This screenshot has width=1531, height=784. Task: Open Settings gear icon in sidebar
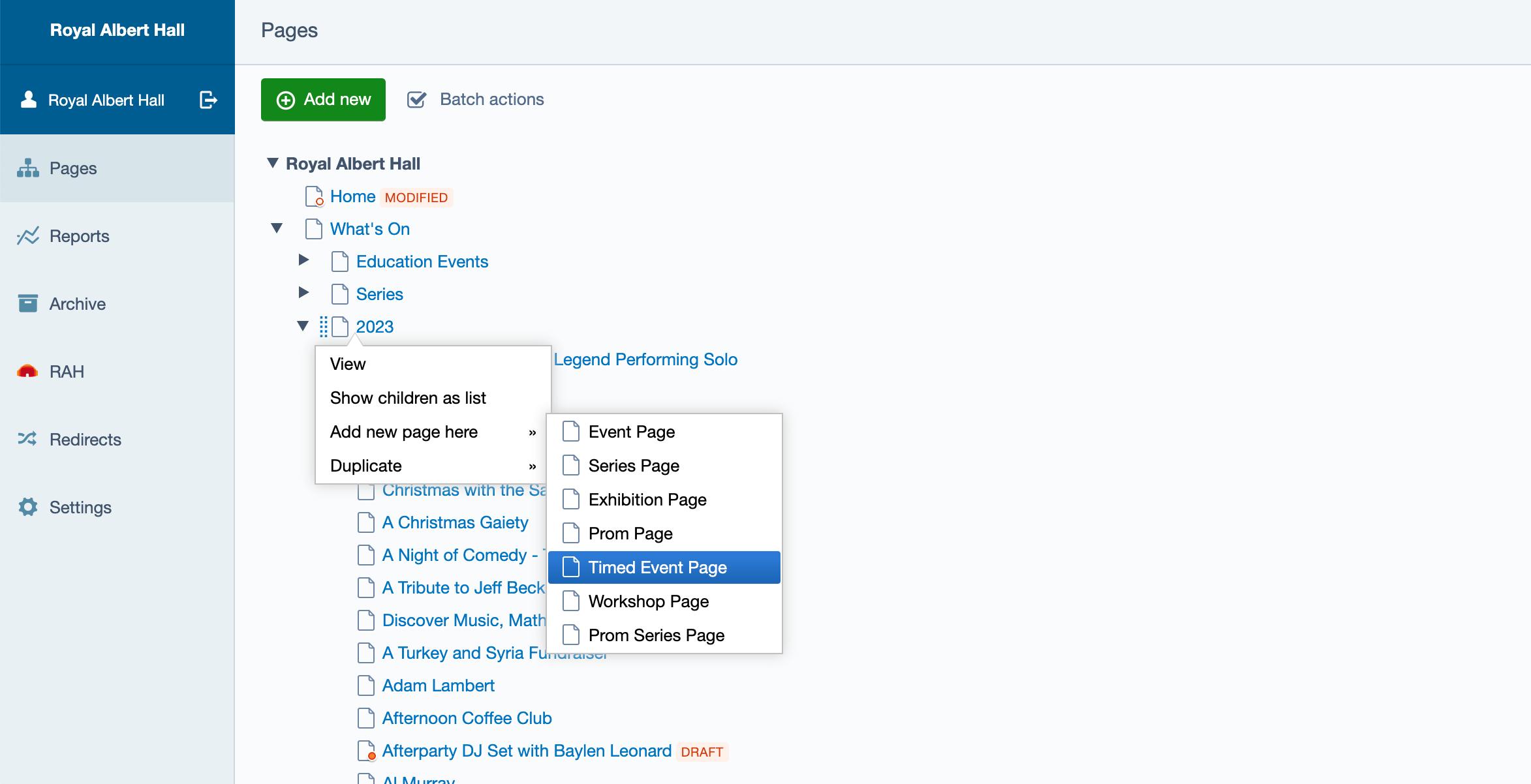pyautogui.click(x=27, y=507)
